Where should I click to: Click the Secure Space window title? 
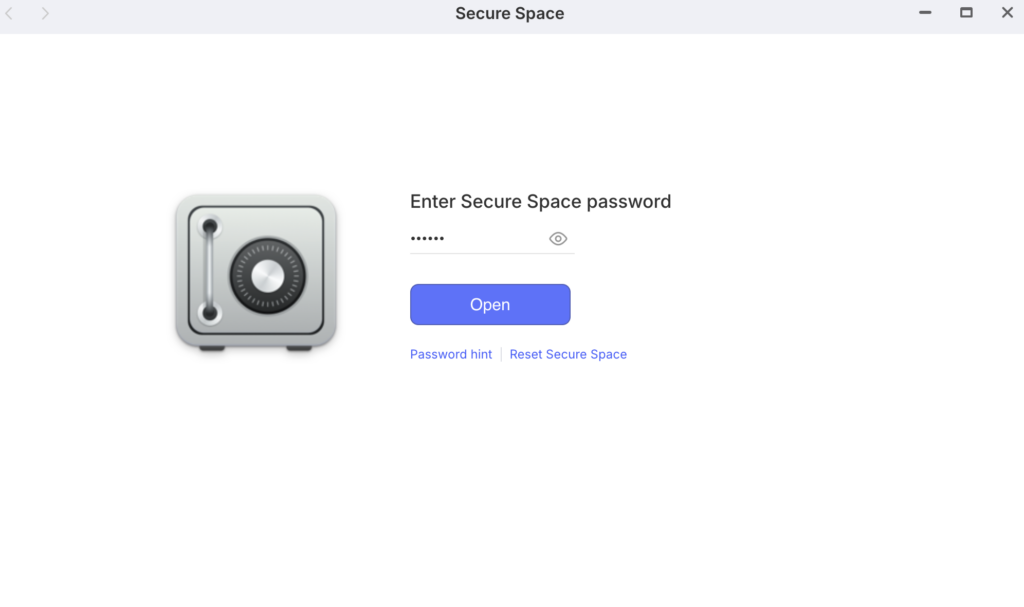coord(510,14)
